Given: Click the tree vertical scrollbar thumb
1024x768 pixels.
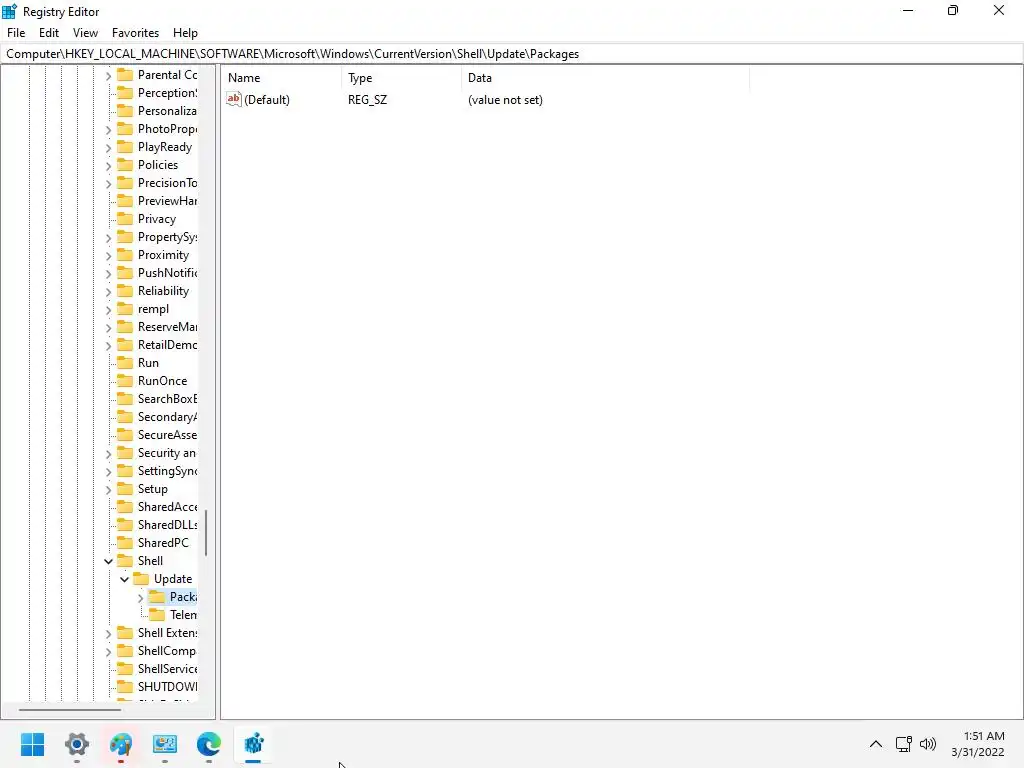Looking at the screenshot, I should [206, 533].
